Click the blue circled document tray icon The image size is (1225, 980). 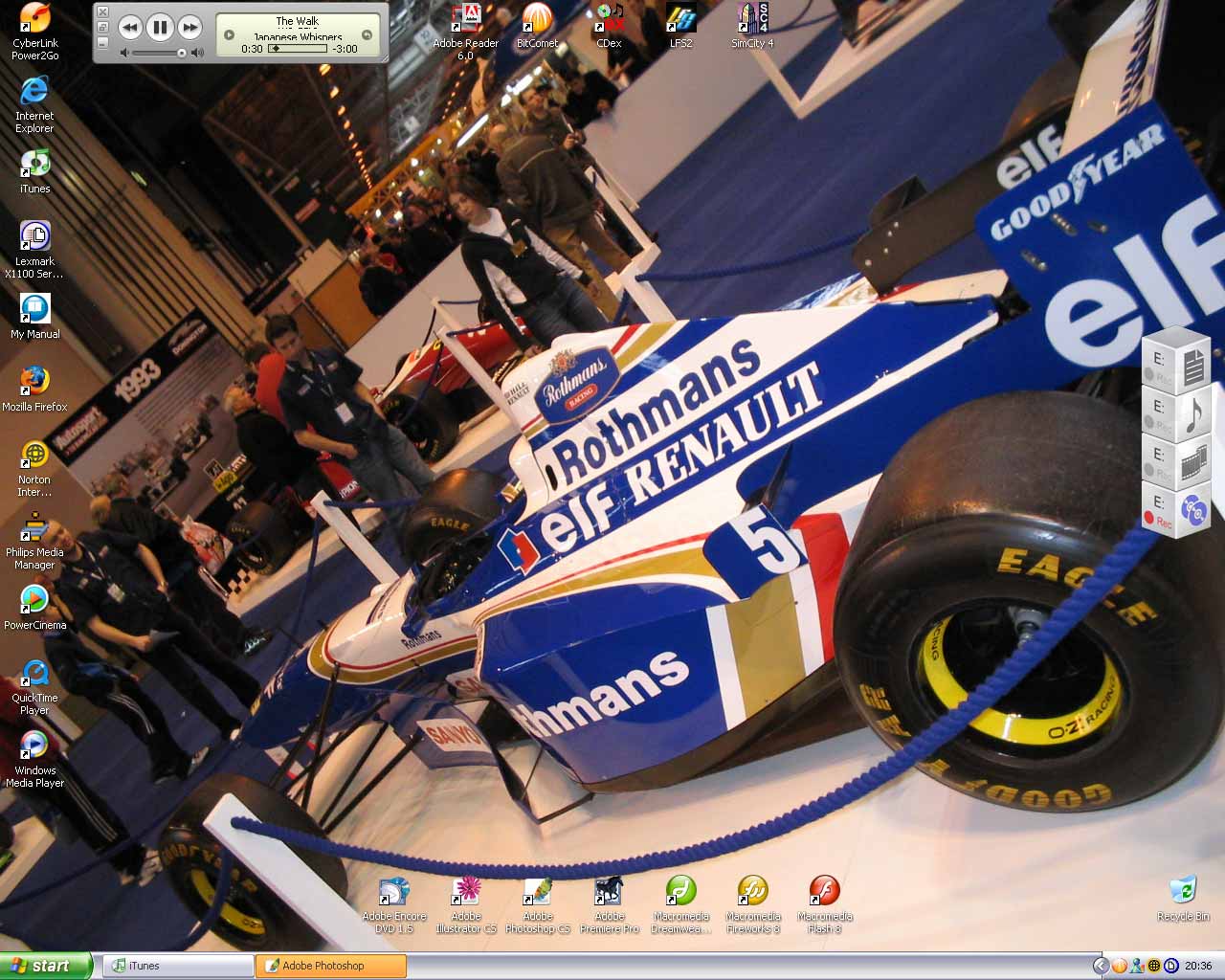pos(1170,966)
